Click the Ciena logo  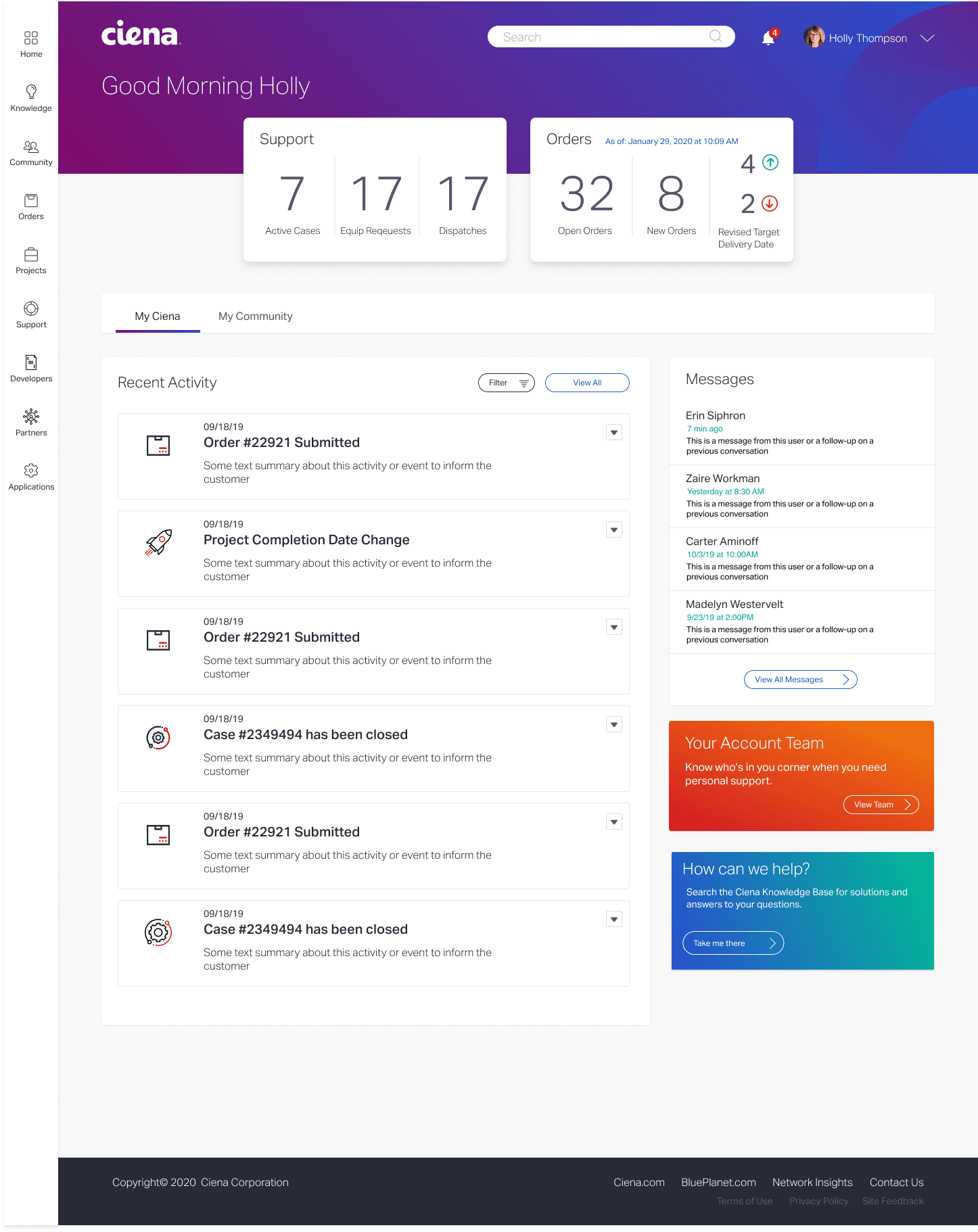click(141, 33)
